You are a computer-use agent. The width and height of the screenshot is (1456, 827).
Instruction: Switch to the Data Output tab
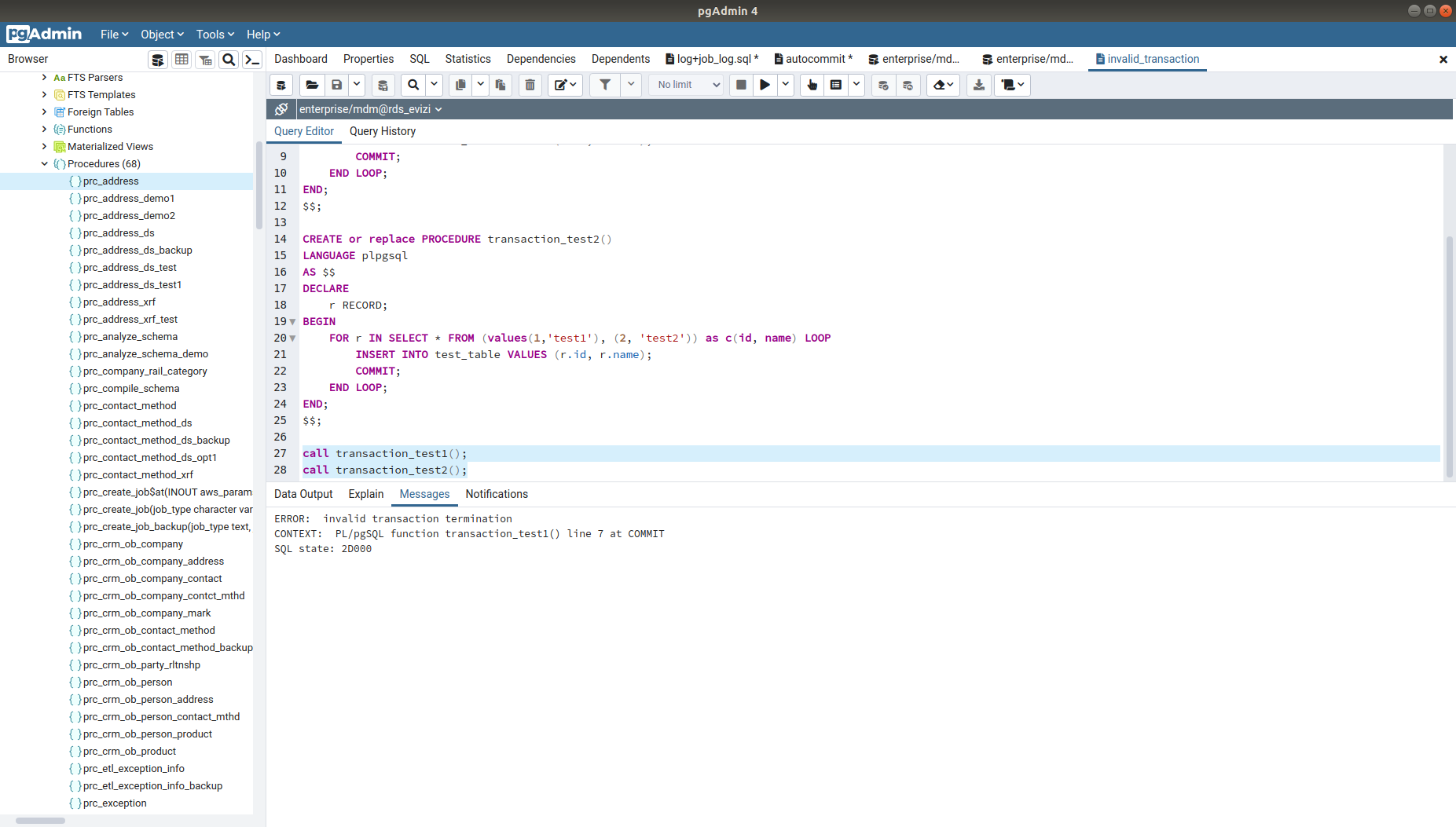pyautogui.click(x=303, y=494)
